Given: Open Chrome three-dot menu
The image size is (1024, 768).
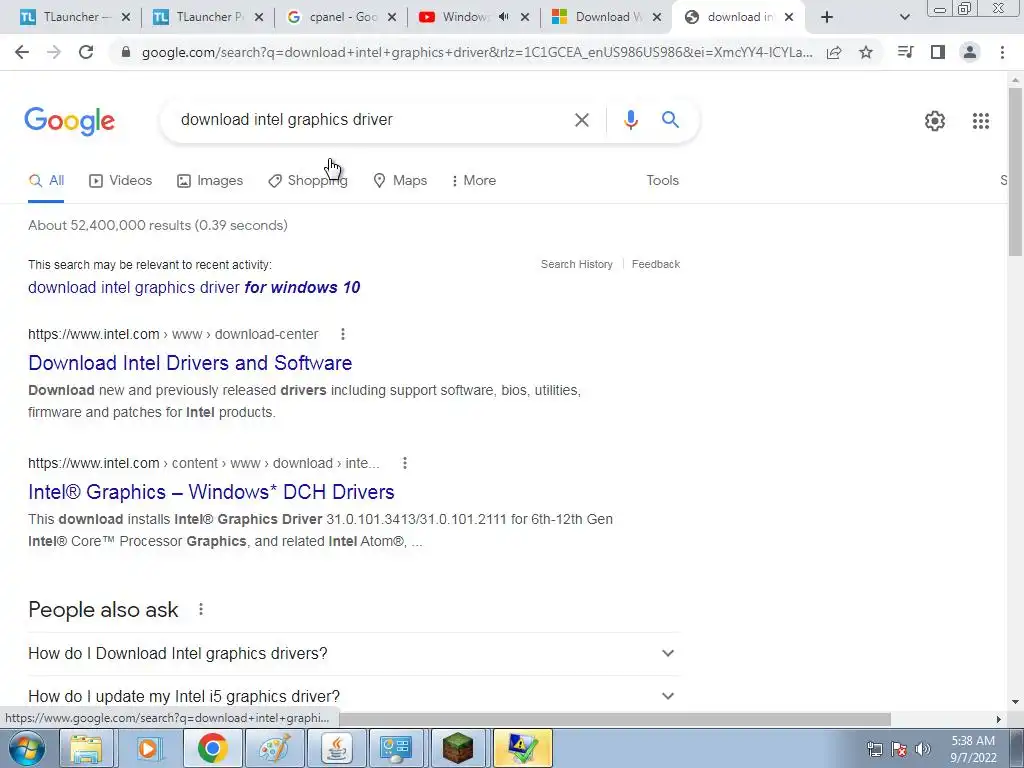Looking at the screenshot, I should click(x=1002, y=52).
